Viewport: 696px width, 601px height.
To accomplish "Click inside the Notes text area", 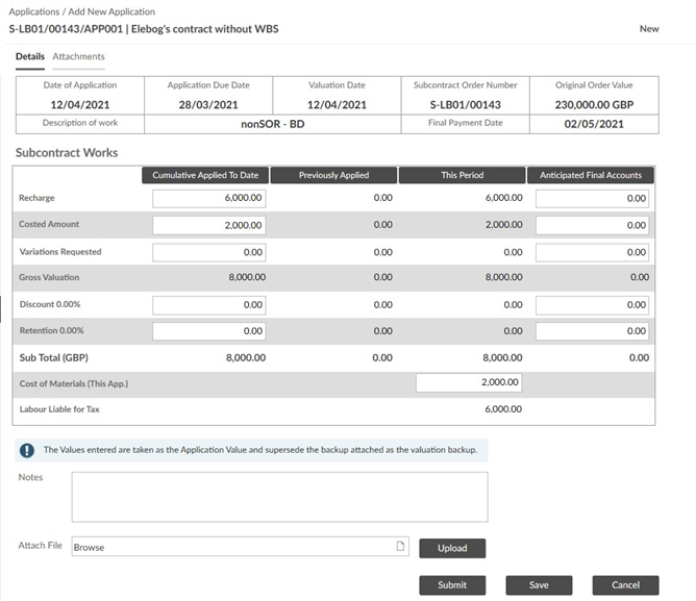I will (x=279, y=497).
